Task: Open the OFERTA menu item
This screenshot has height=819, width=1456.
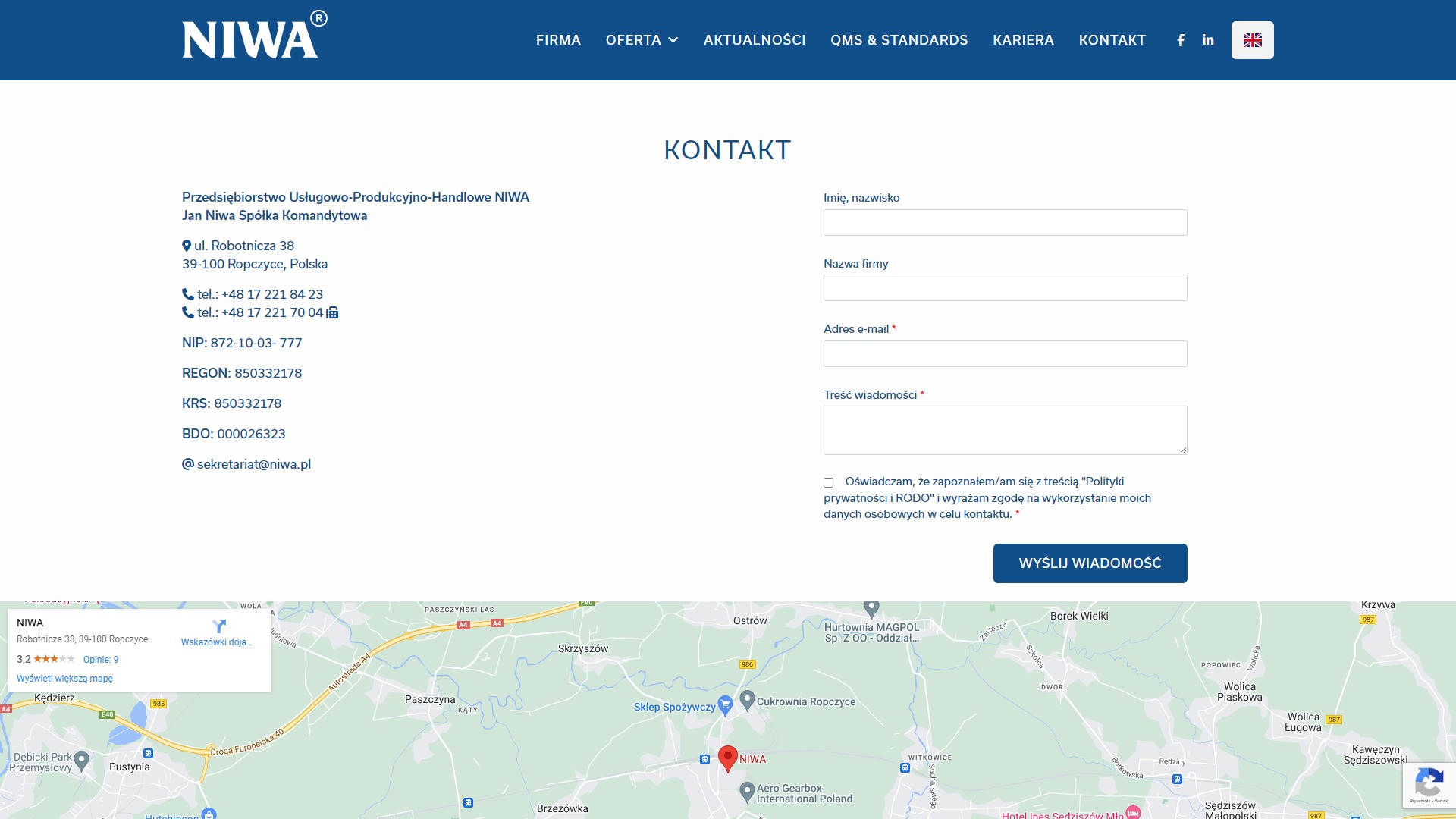Action: pyautogui.click(x=633, y=40)
